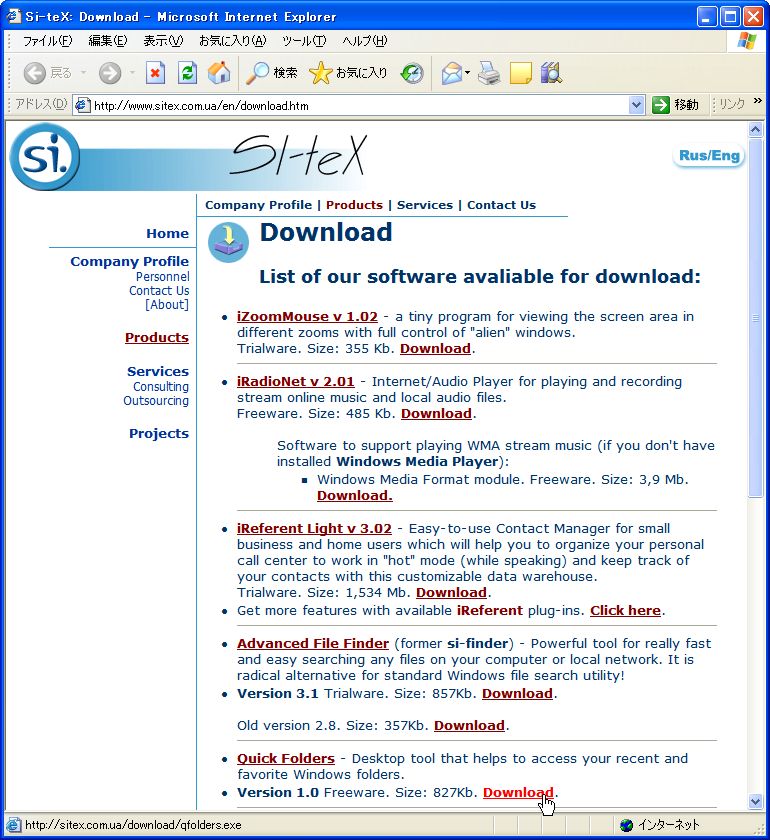Open Products in the sidebar
Viewport: 770px width, 840px height.
(x=156, y=338)
